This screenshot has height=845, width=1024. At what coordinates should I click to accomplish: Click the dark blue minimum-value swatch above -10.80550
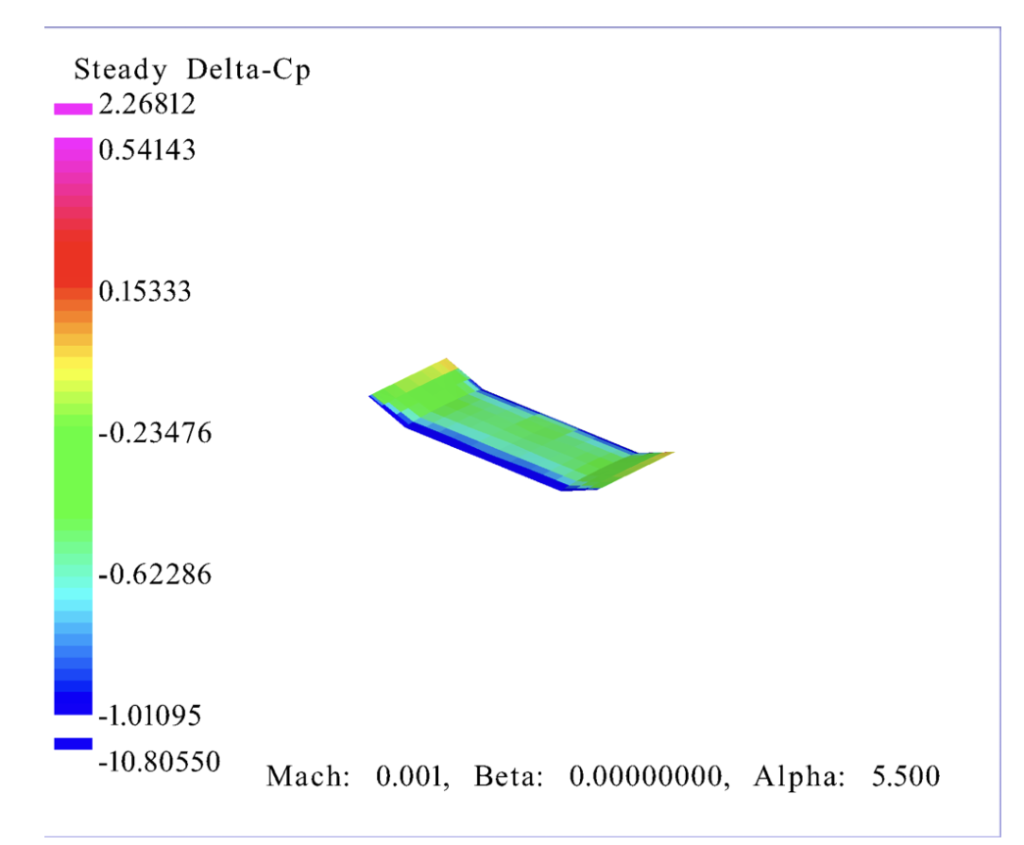pyautogui.click(x=73, y=744)
